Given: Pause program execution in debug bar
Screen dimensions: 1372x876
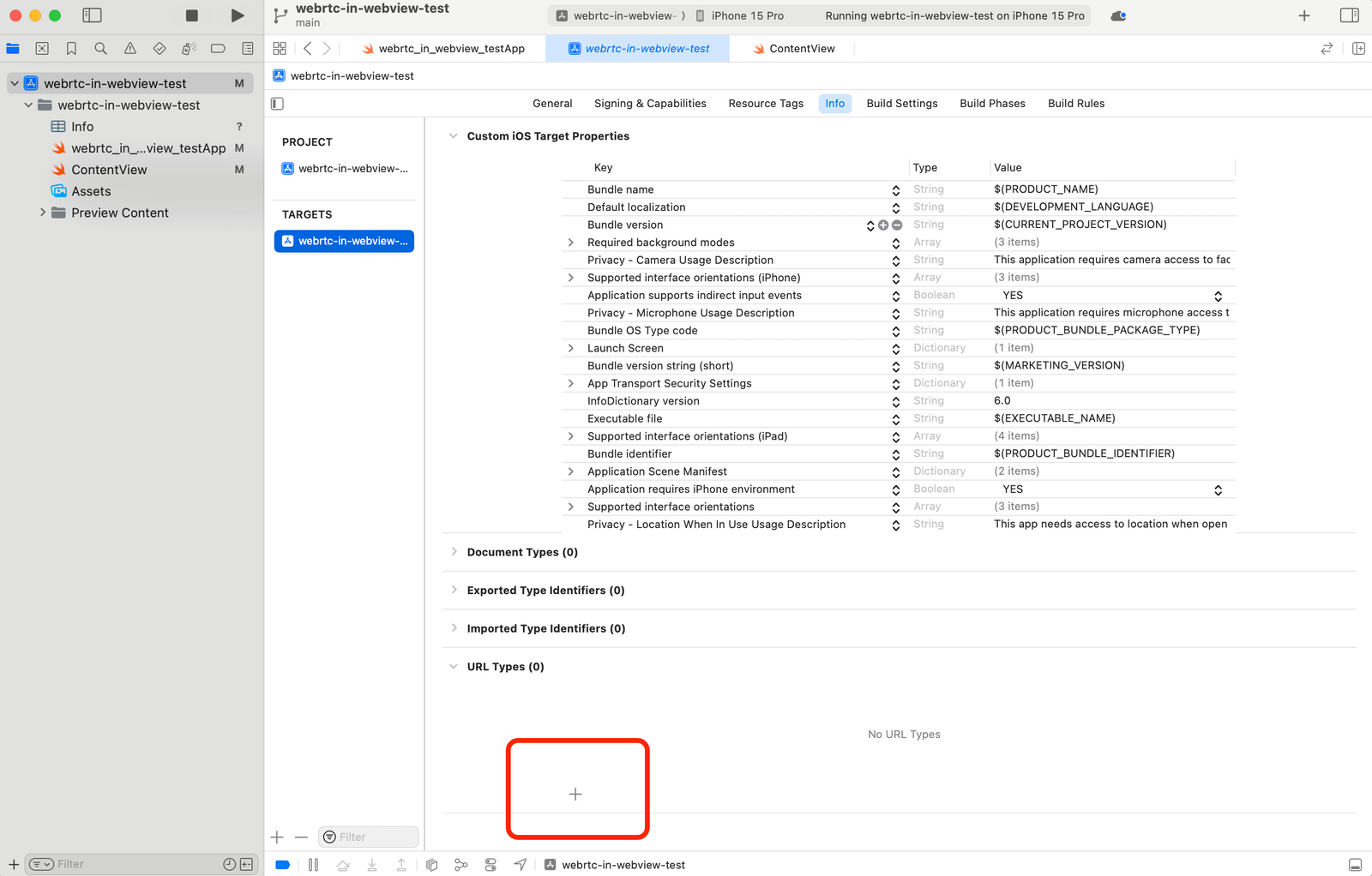Looking at the screenshot, I should (314, 865).
